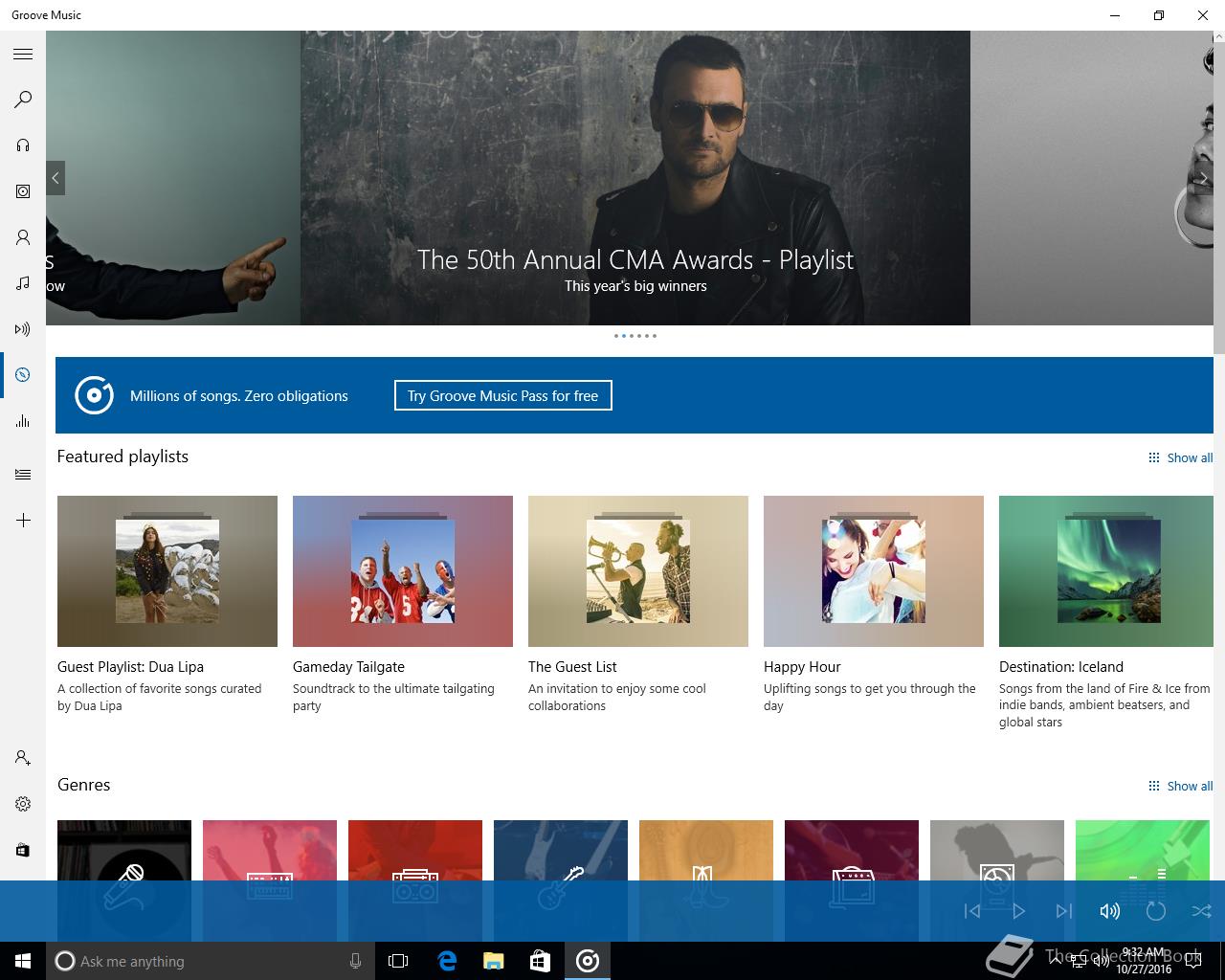The width and height of the screenshot is (1225, 980).
Task: Open the search icon in sidebar
Action: click(x=23, y=100)
